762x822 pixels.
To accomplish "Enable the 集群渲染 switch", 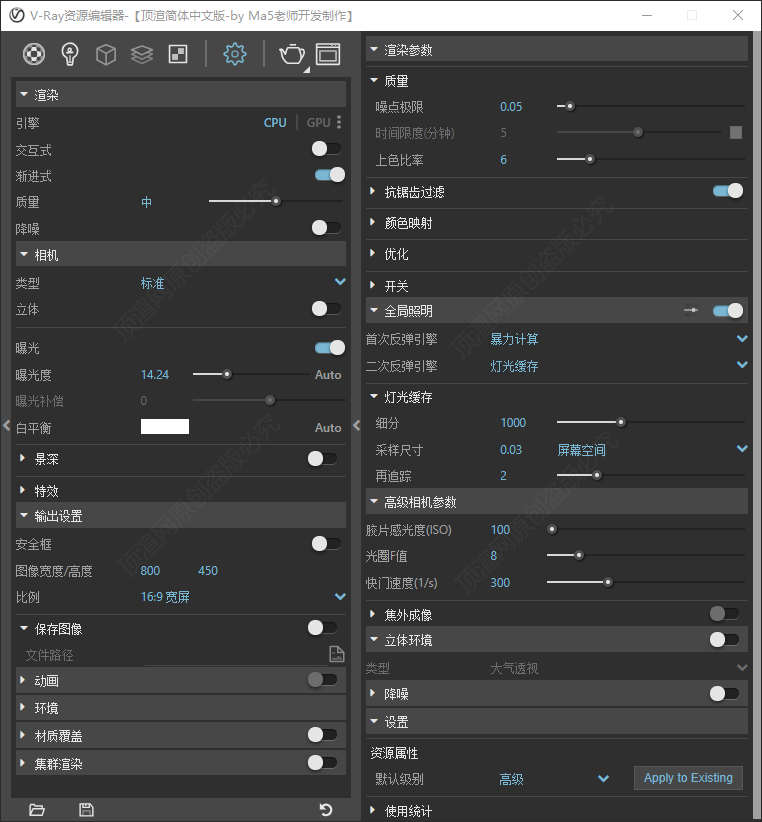I will coord(322,763).
